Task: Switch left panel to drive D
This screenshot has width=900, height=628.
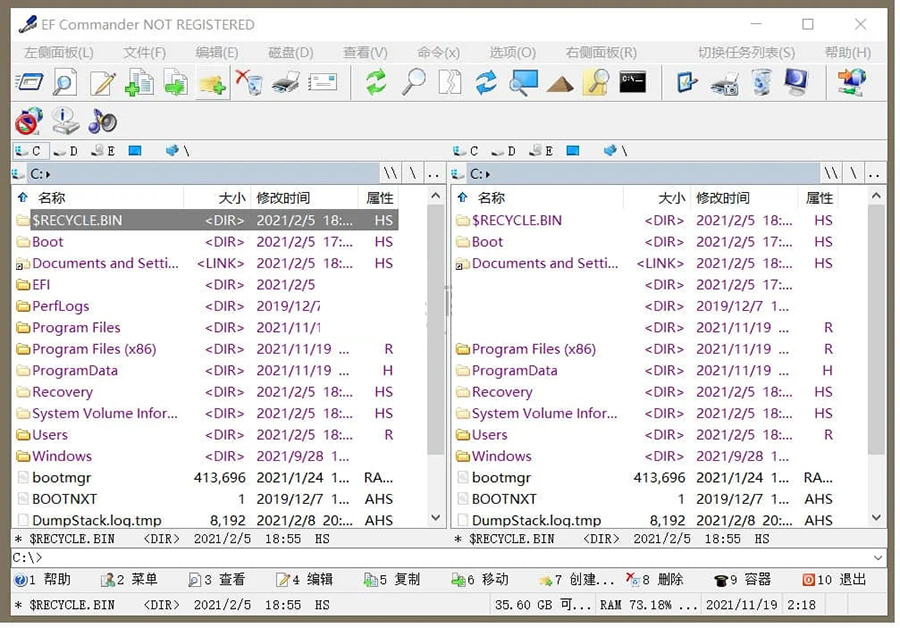Action: tap(66, 151)
